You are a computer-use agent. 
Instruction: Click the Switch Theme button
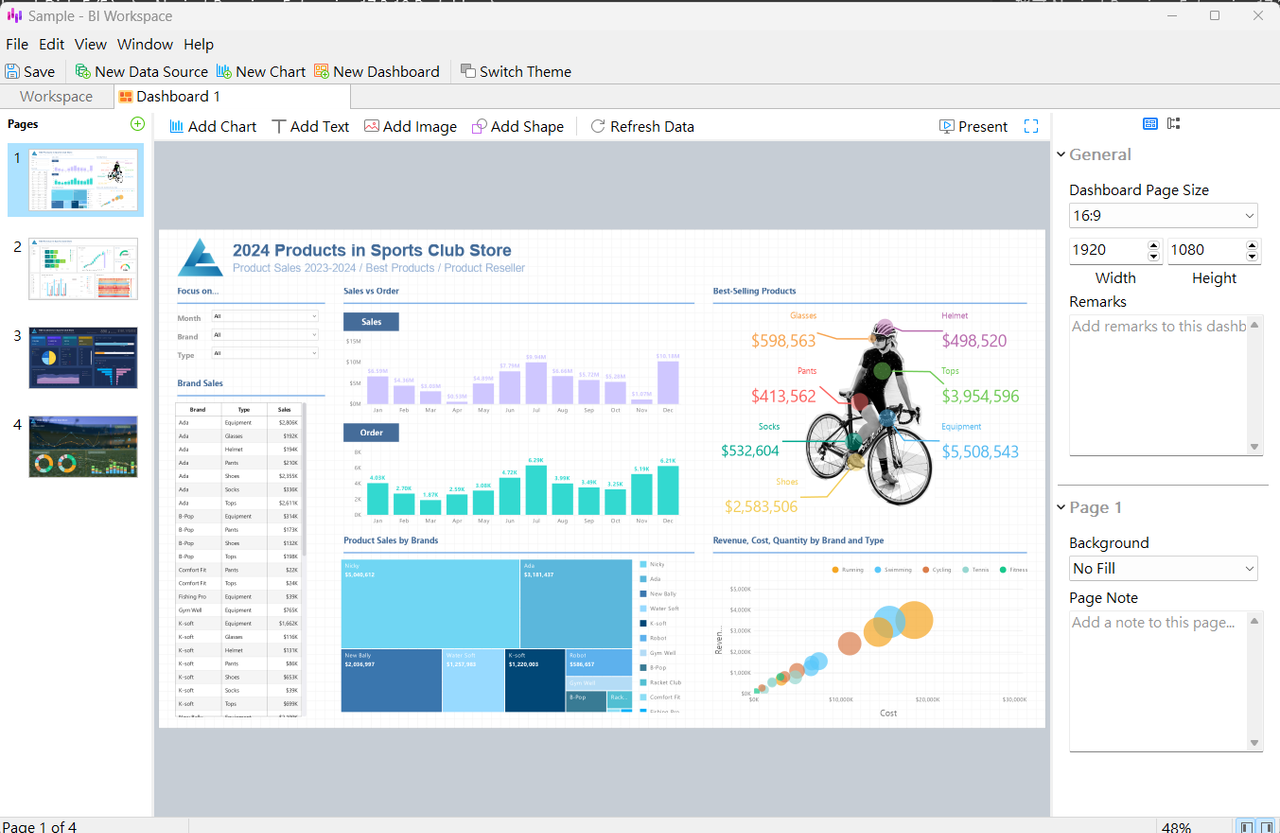[515, 71]
